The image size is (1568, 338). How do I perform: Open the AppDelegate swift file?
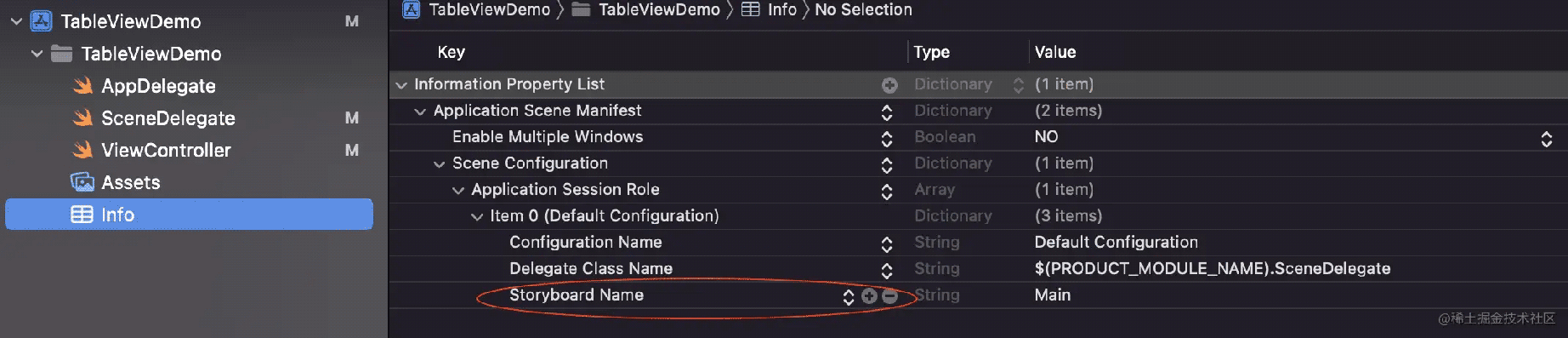point(158,86)
